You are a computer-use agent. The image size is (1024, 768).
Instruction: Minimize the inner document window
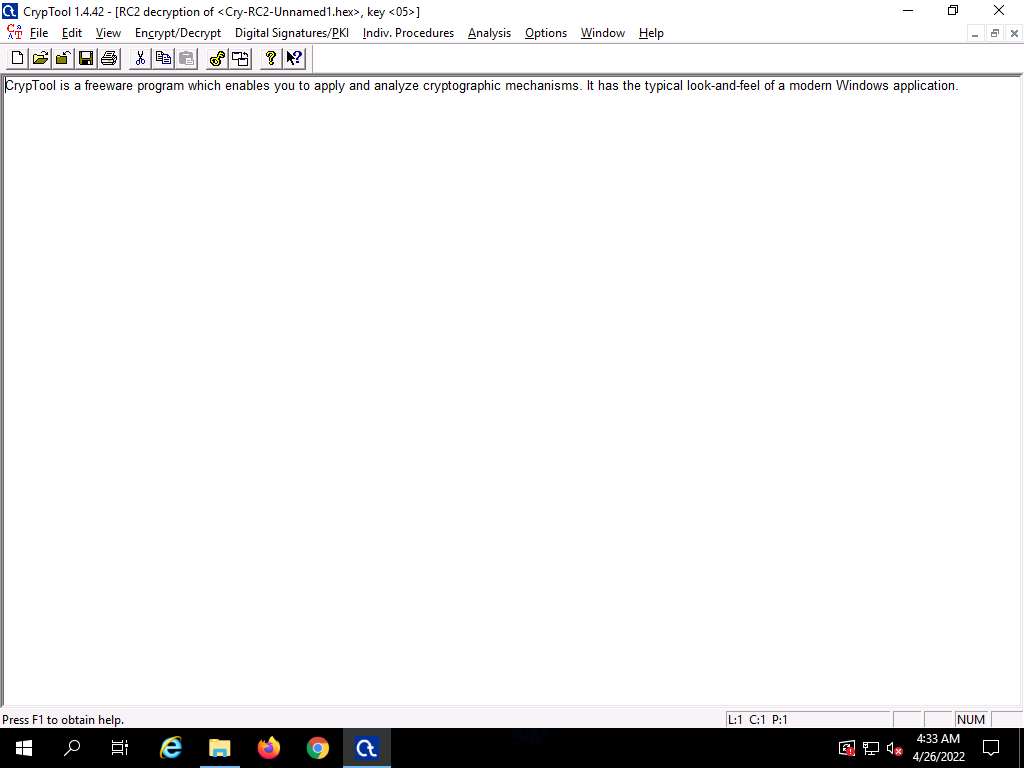coord(976,33)
